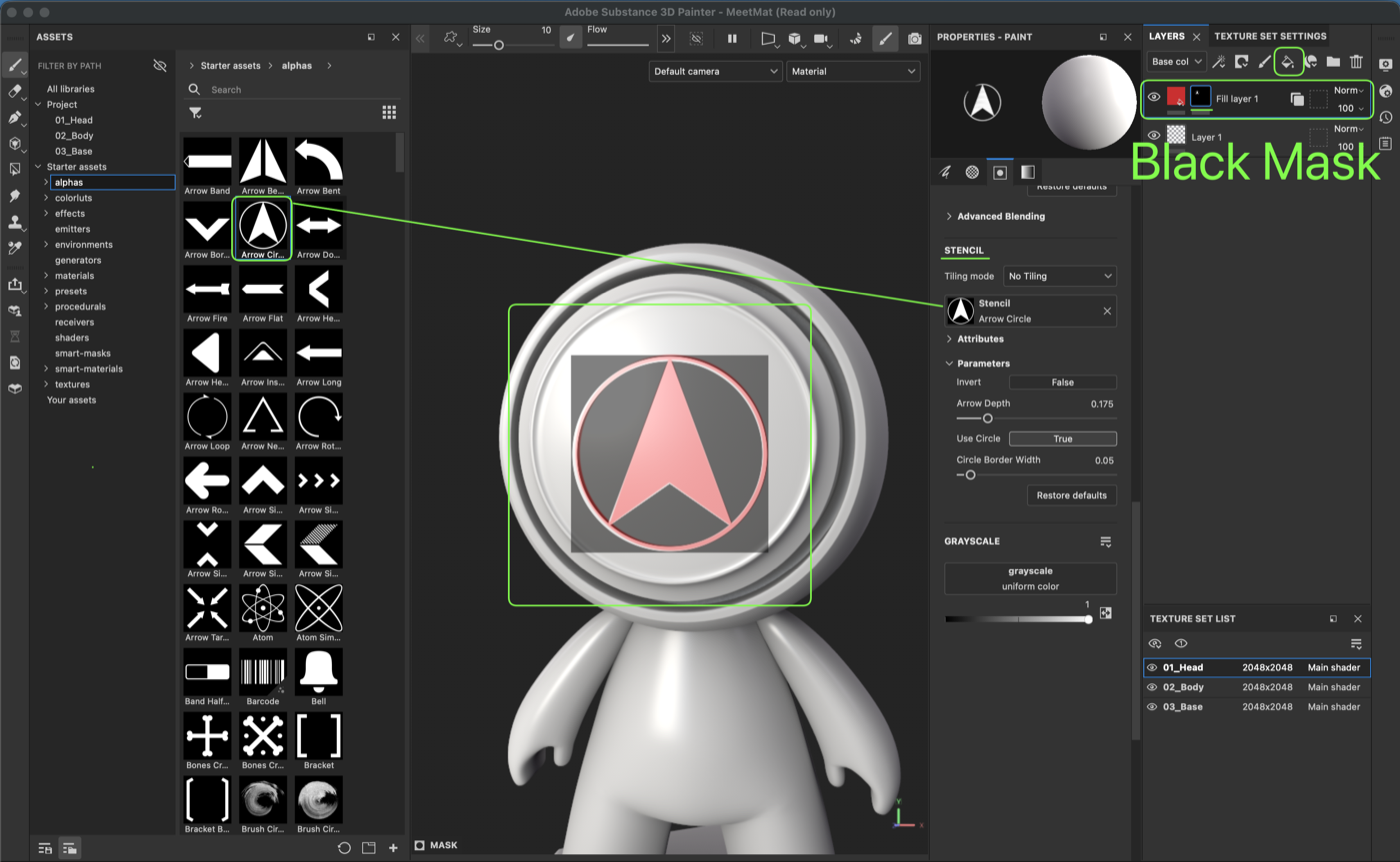
Task: Open the grayscale options icon in Properties
Action: pos(1105,541)
